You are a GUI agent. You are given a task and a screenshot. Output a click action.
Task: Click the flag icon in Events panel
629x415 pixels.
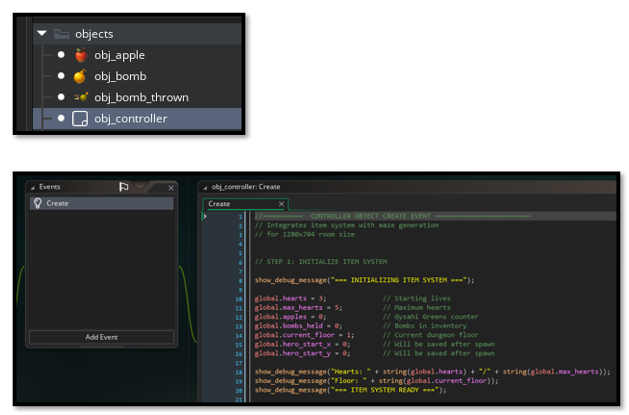coord(124,187)
